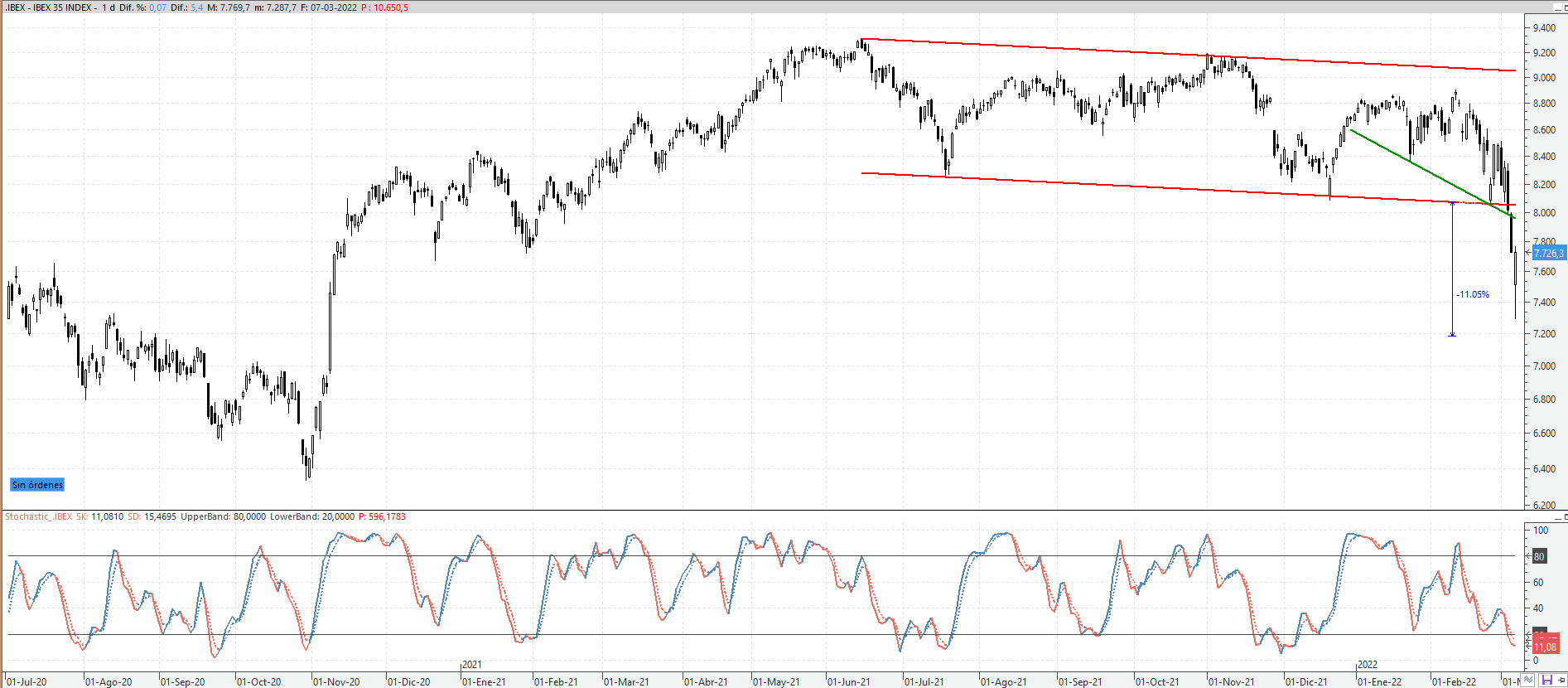Select the green descending trendline
This screenshot has width=1568, height=688.
[x=1431, y=173]
